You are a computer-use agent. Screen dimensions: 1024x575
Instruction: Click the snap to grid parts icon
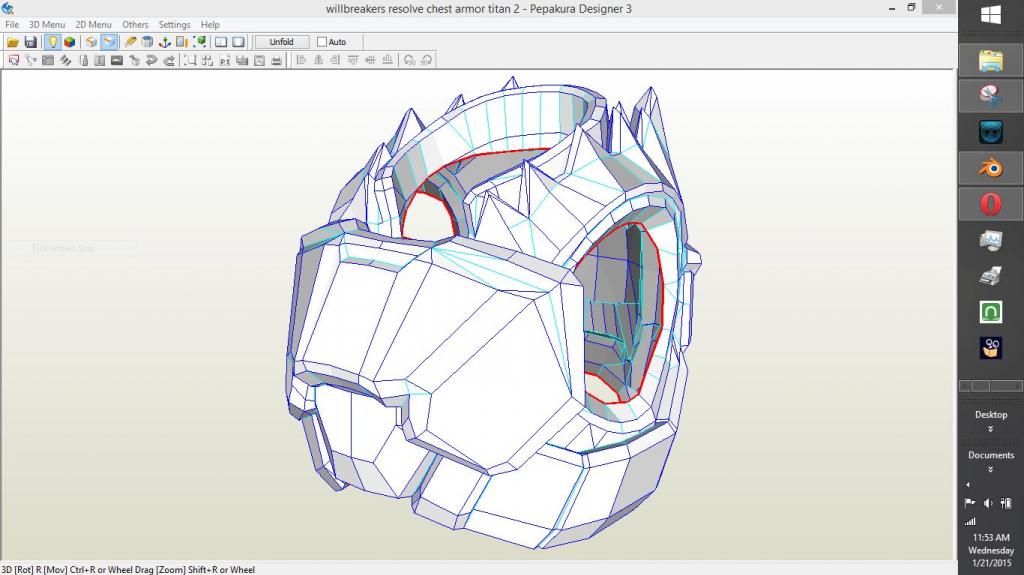tap(208, 60)
